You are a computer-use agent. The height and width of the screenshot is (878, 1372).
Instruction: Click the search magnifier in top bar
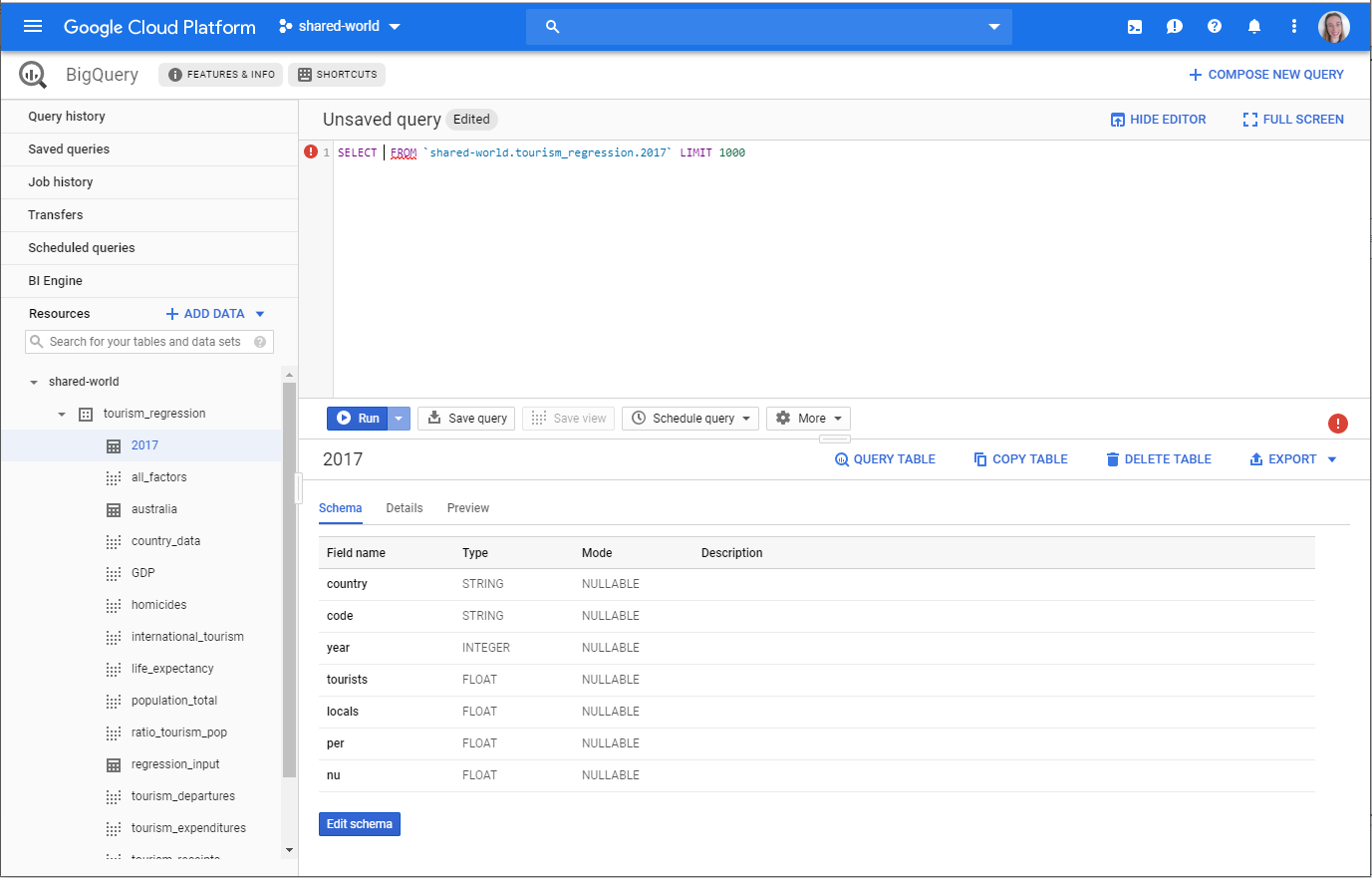(x=553, y=27)
